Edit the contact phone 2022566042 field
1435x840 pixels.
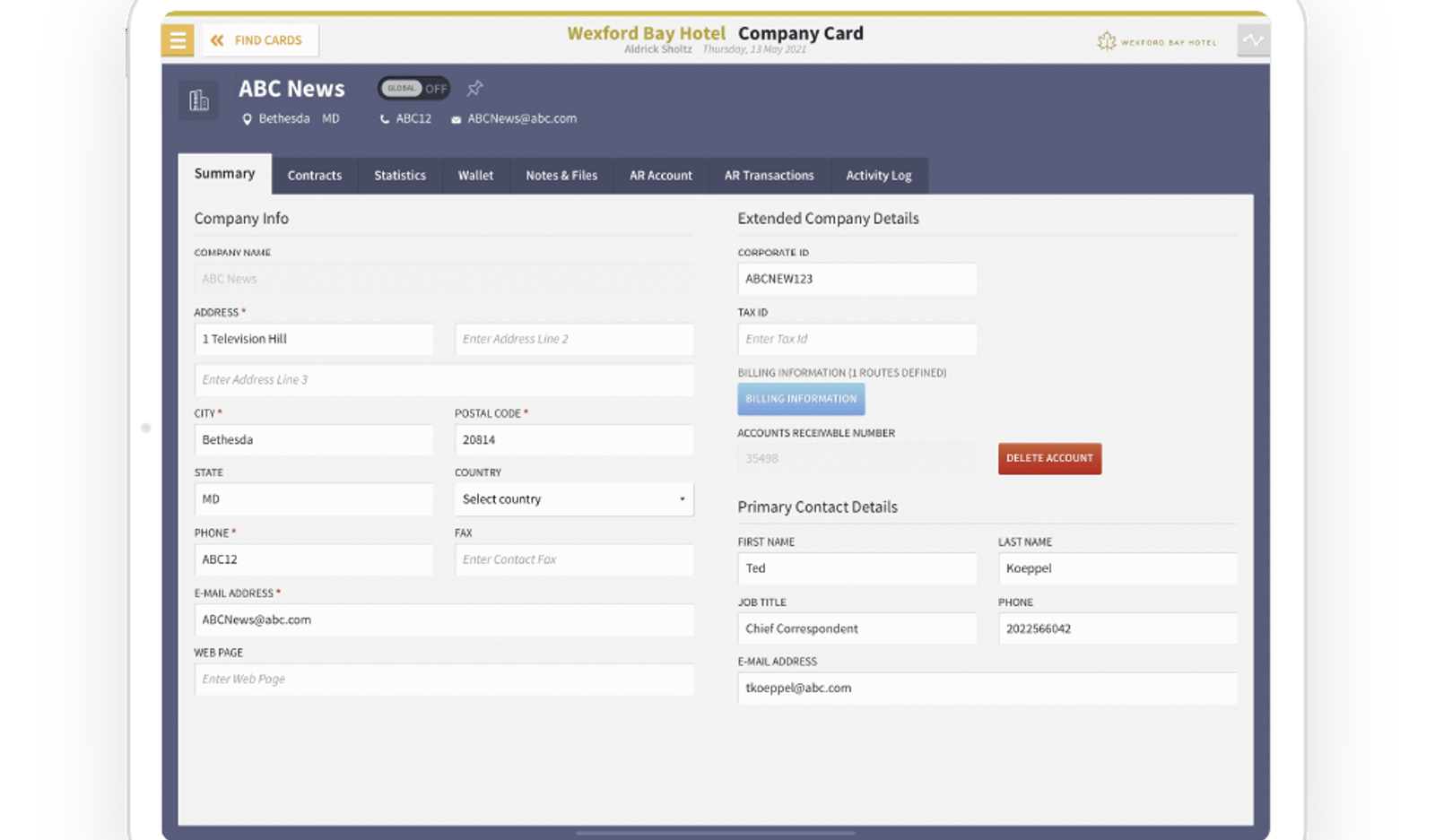coord(1118,628)
